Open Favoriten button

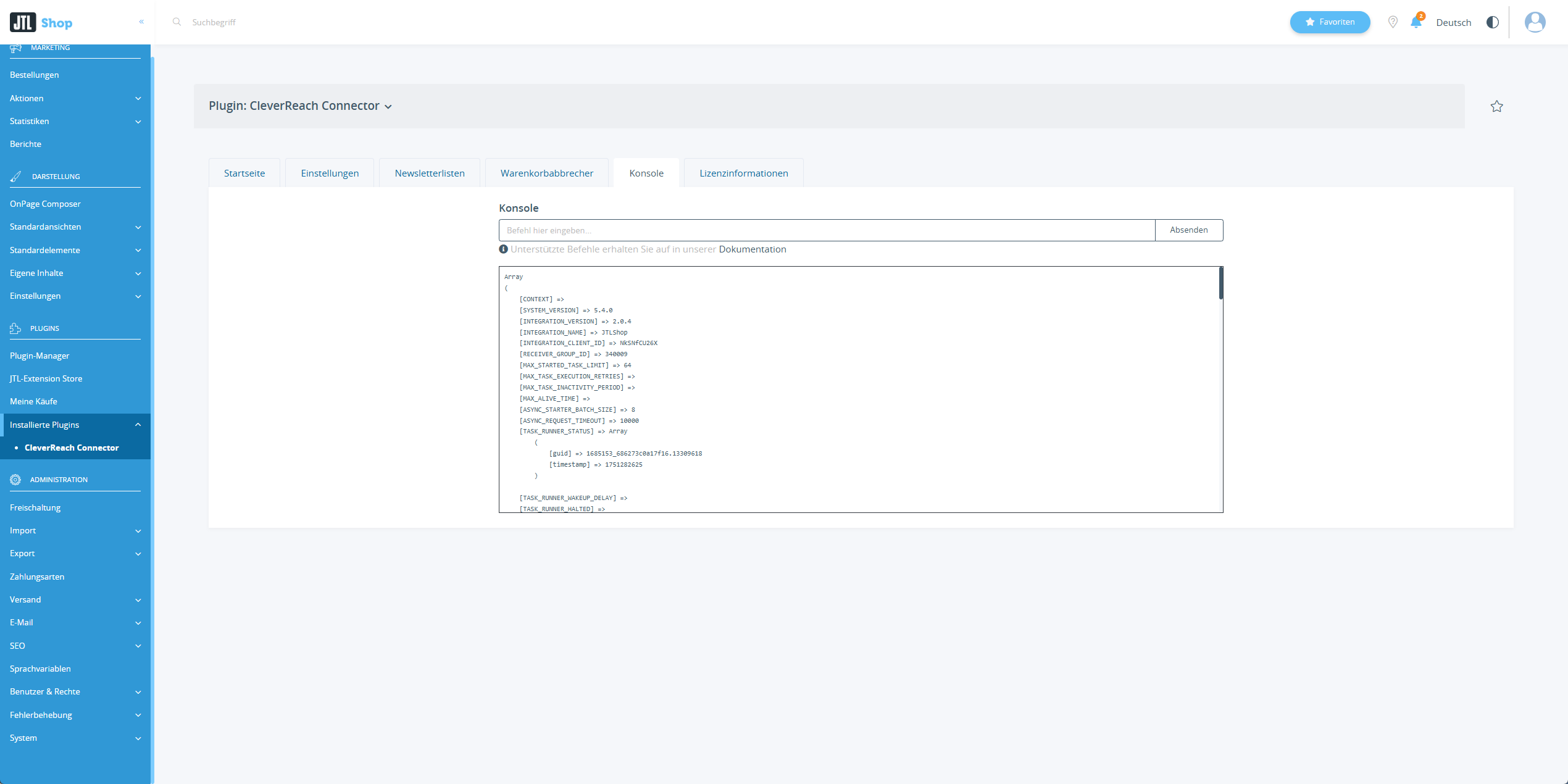coord(1330,22)
